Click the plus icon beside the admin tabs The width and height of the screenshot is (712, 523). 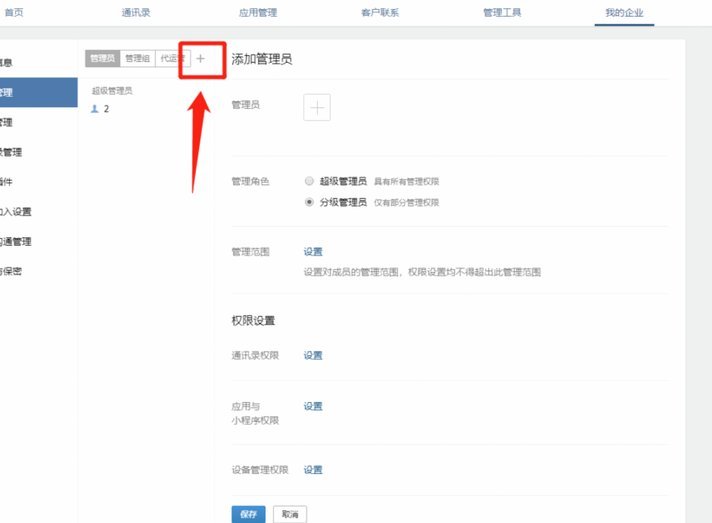click(200, 59)
